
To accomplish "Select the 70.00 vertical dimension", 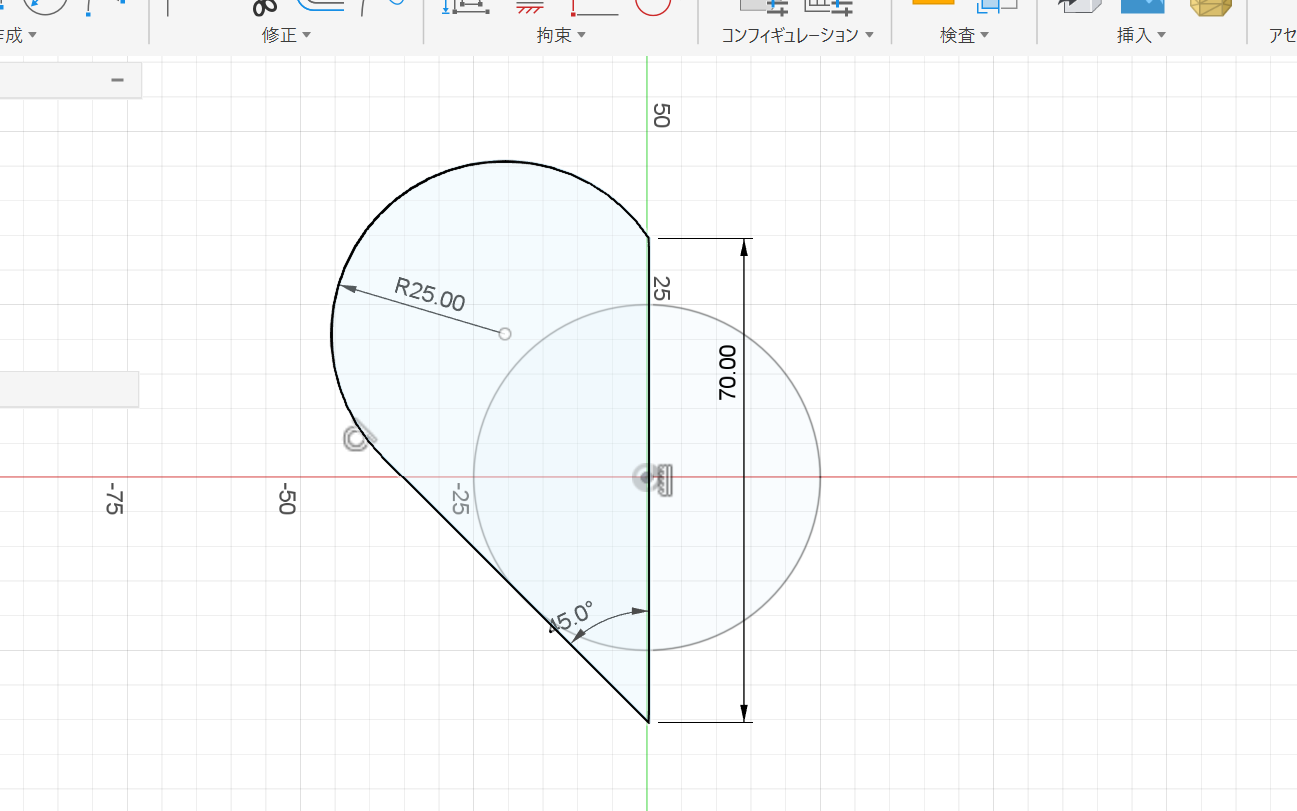I will coord(727,373).
